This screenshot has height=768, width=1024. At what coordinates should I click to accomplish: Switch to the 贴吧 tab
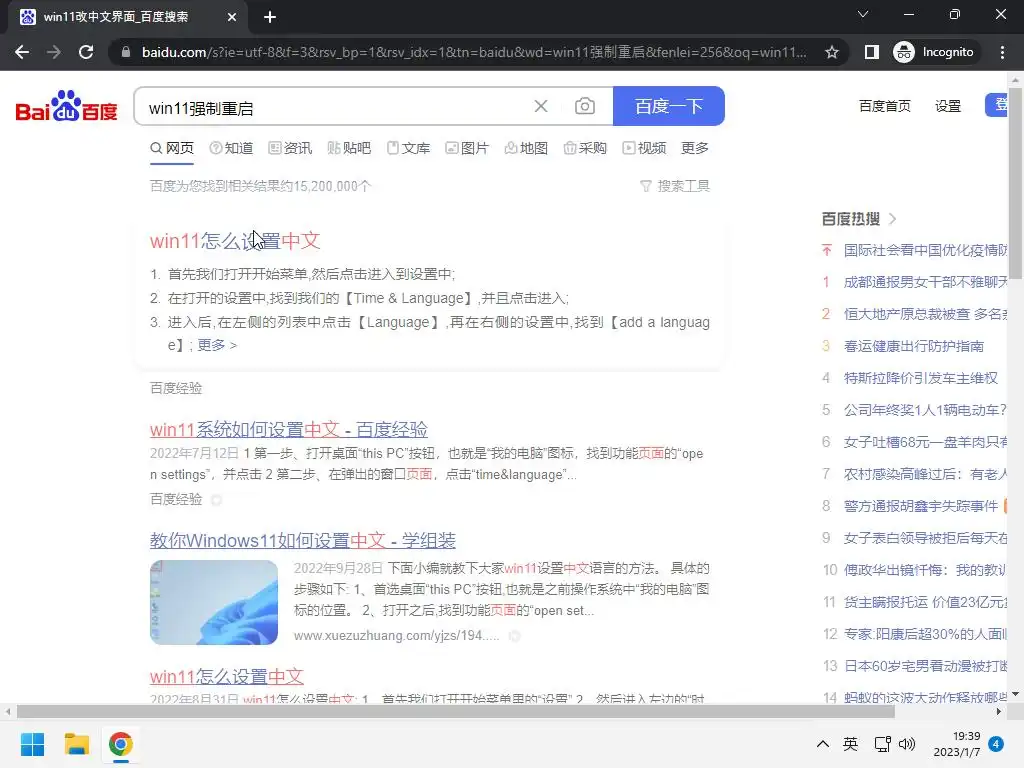[x=349, y=148]
